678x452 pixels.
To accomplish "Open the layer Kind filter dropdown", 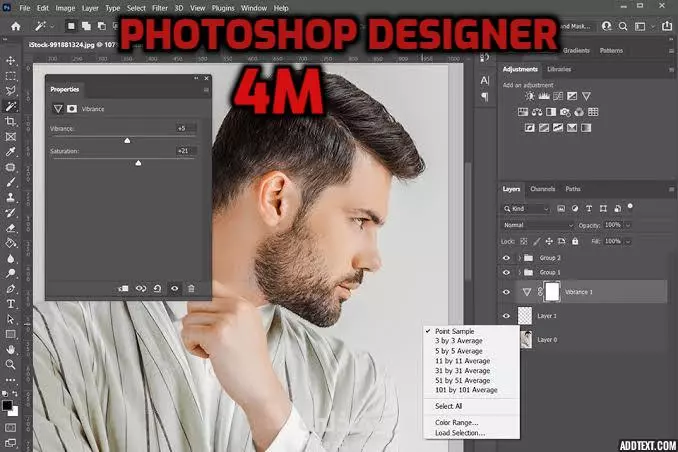I will 526,209.
